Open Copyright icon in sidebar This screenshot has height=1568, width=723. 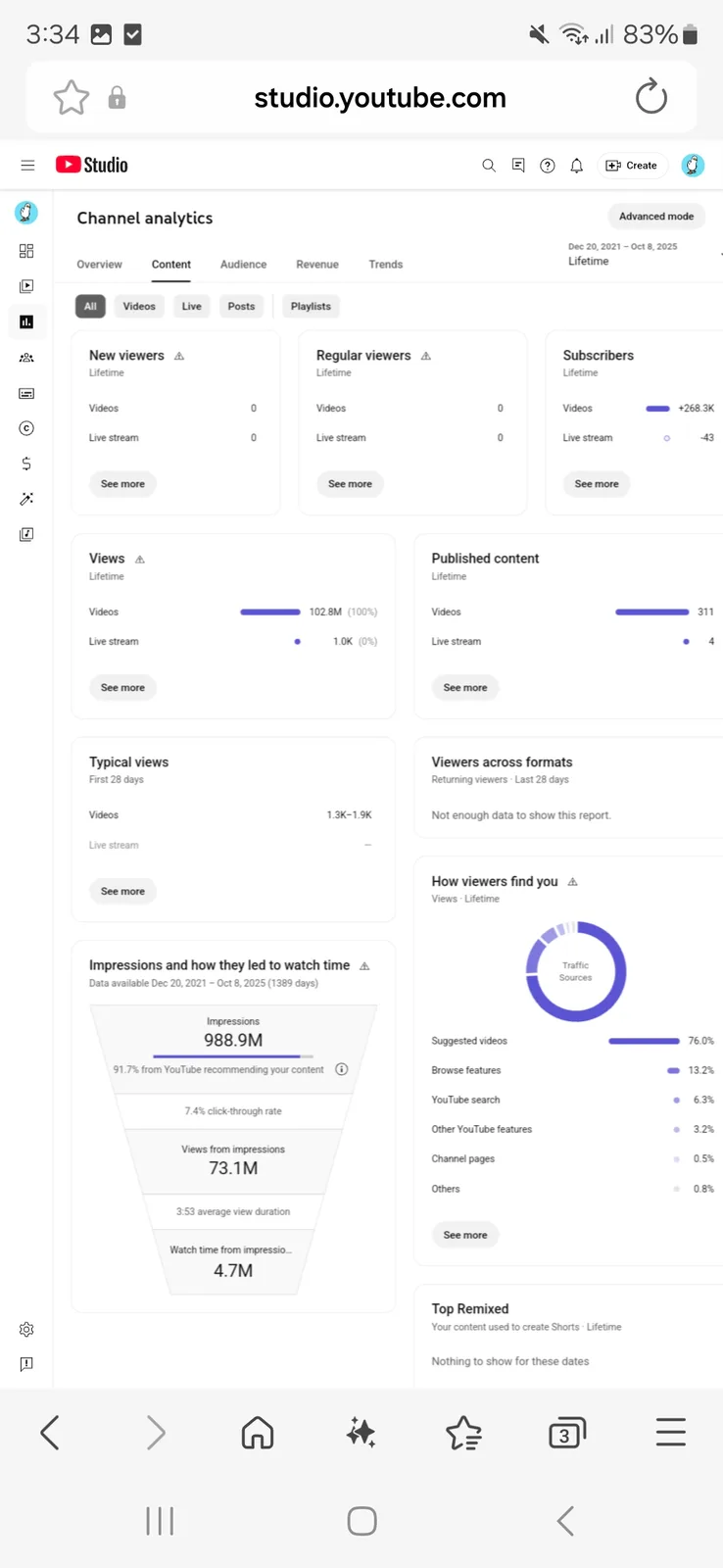click(x=26, y=428)
